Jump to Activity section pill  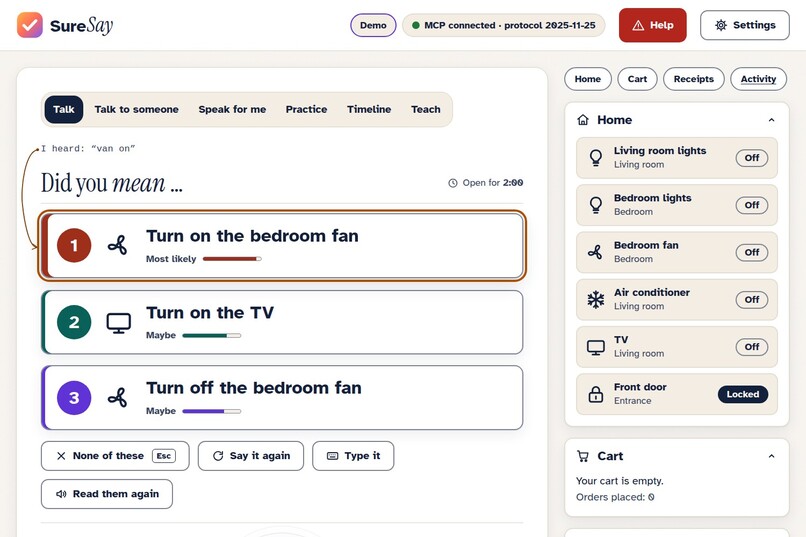pyautogui.click(x=758, y=79)
